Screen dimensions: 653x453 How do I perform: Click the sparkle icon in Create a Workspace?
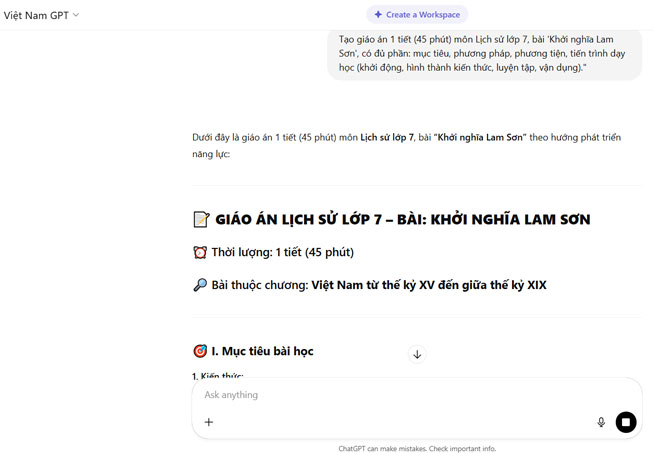378,15
